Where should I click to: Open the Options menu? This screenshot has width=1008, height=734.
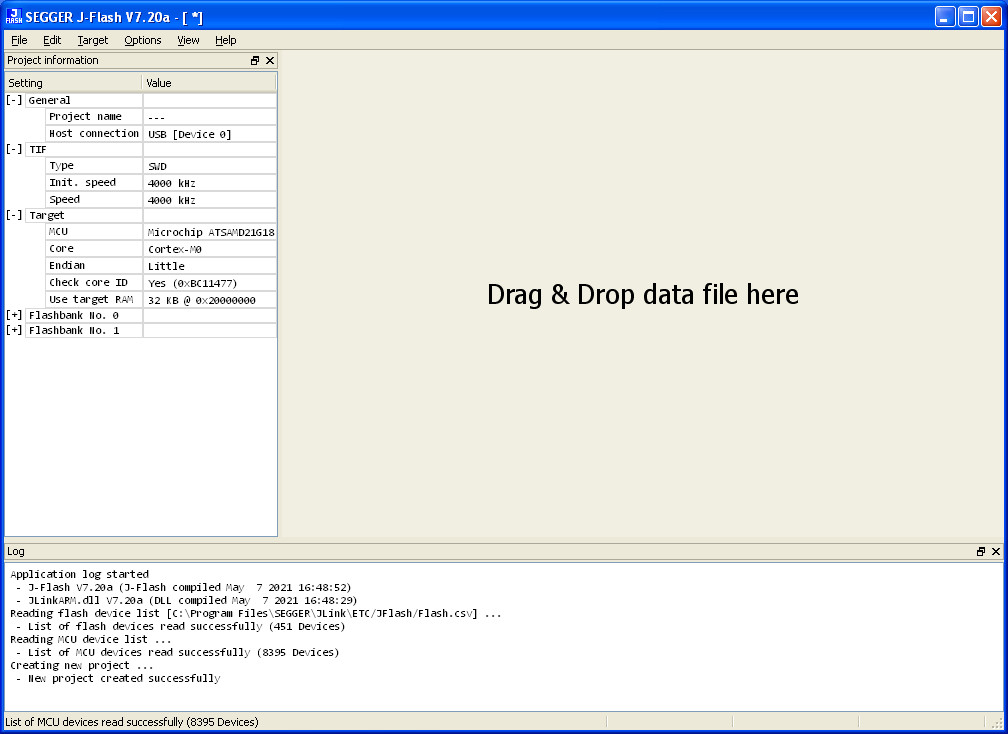click(x=143, y=40)
